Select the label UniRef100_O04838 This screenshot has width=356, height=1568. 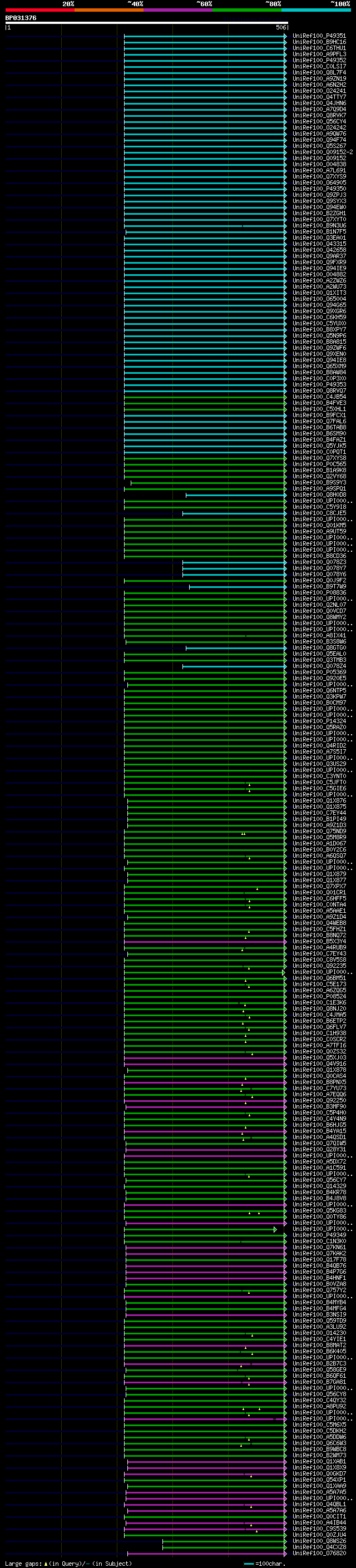pyautogui.click(x=319, y=164)
